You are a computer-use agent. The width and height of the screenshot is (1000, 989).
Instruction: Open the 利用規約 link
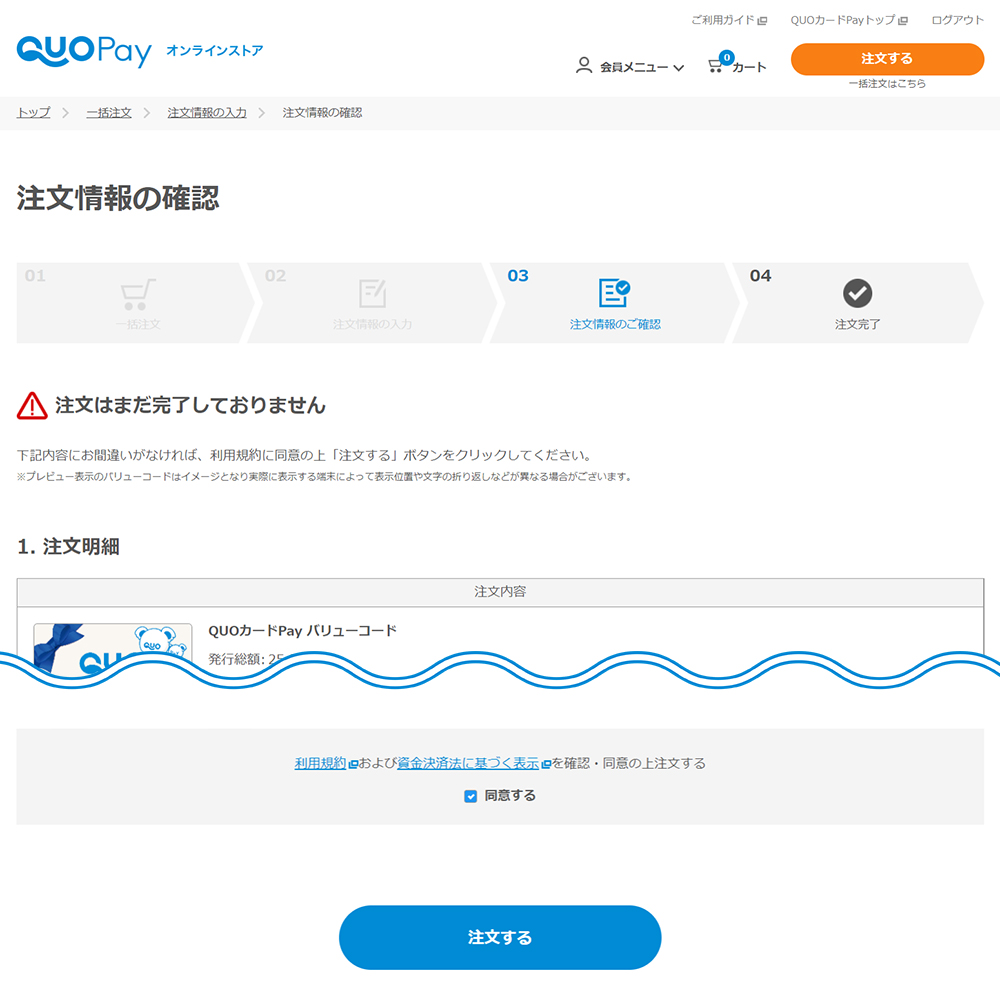[320, 763]
